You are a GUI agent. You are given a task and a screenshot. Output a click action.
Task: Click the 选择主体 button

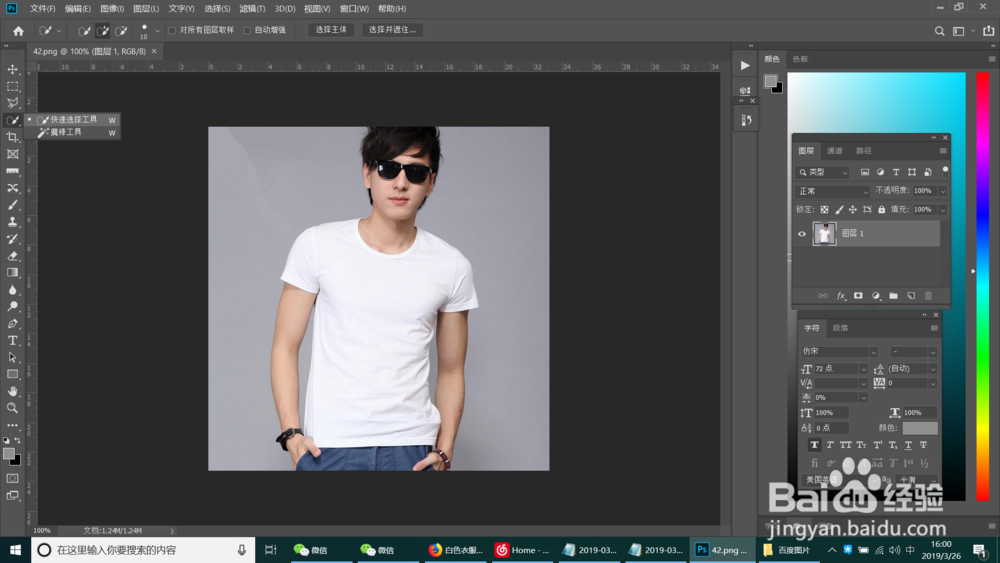click(x=331, y=30)
